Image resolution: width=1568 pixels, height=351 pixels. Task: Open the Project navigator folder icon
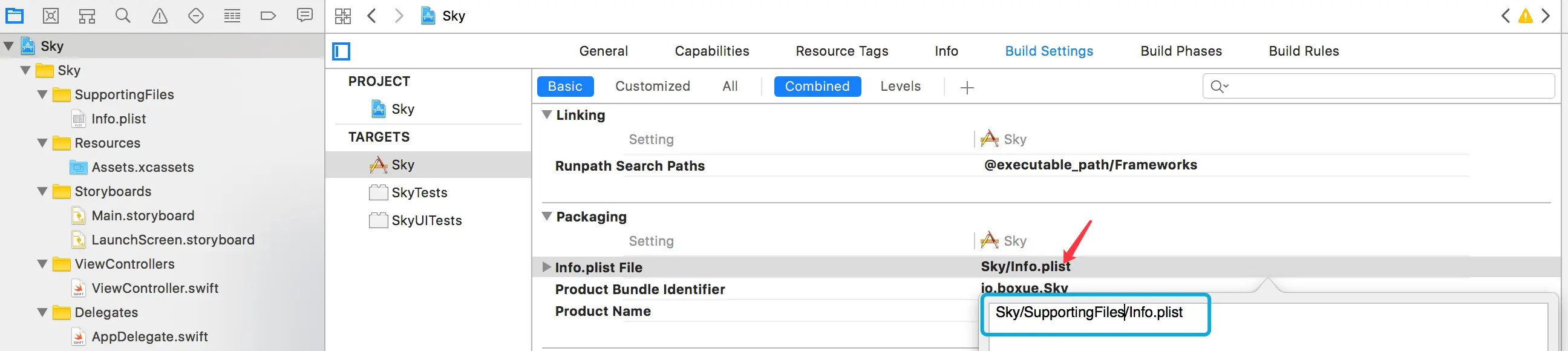click(x=15, y=16)
